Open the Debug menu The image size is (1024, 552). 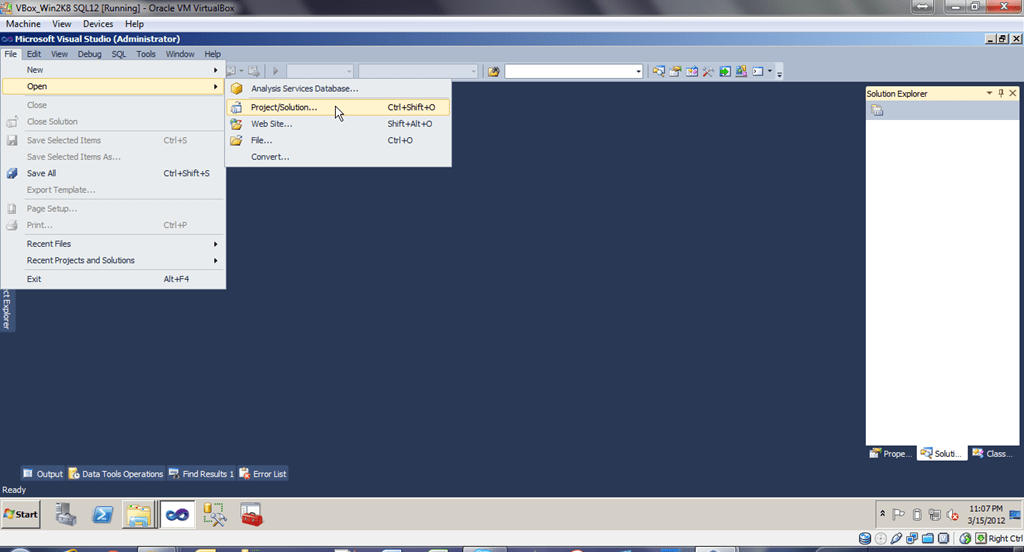[89, 54]
